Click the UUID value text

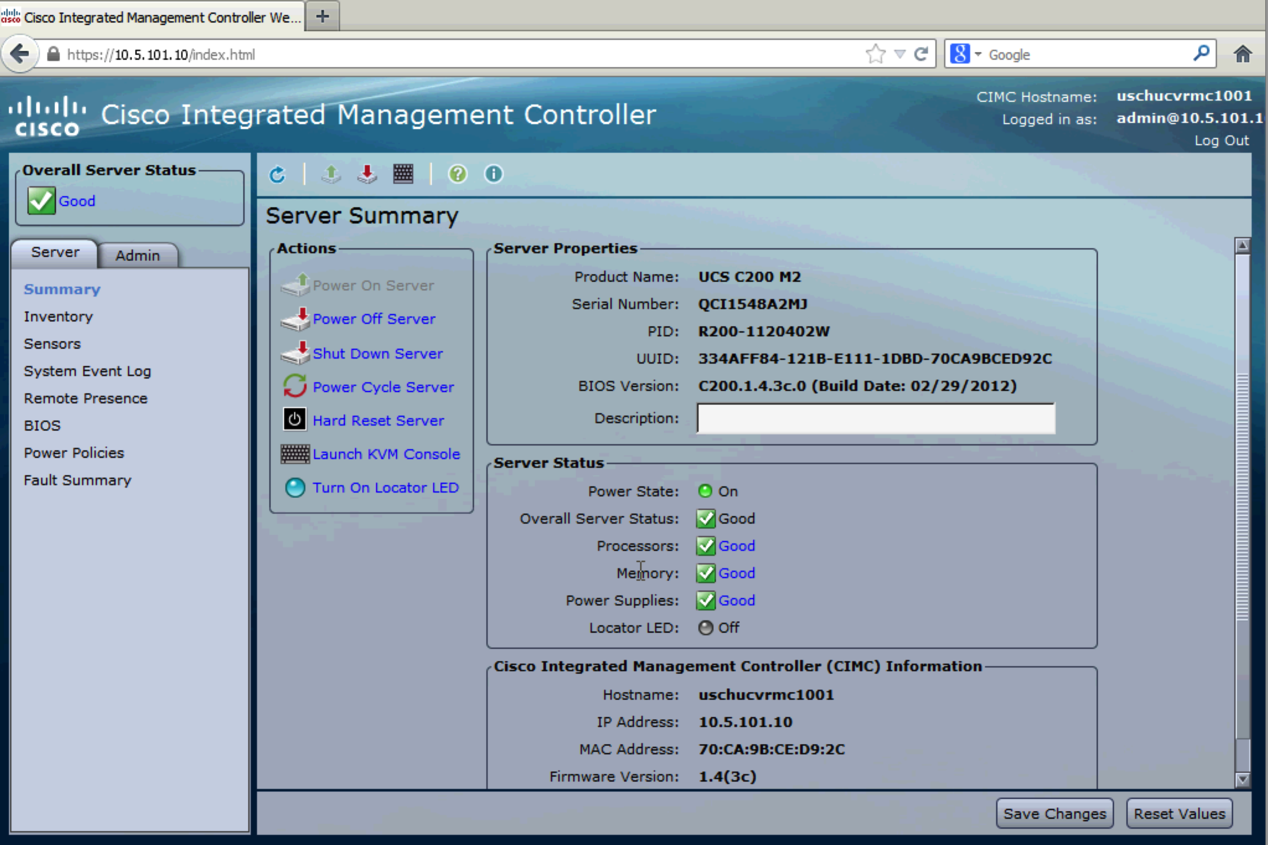point(875,358)
